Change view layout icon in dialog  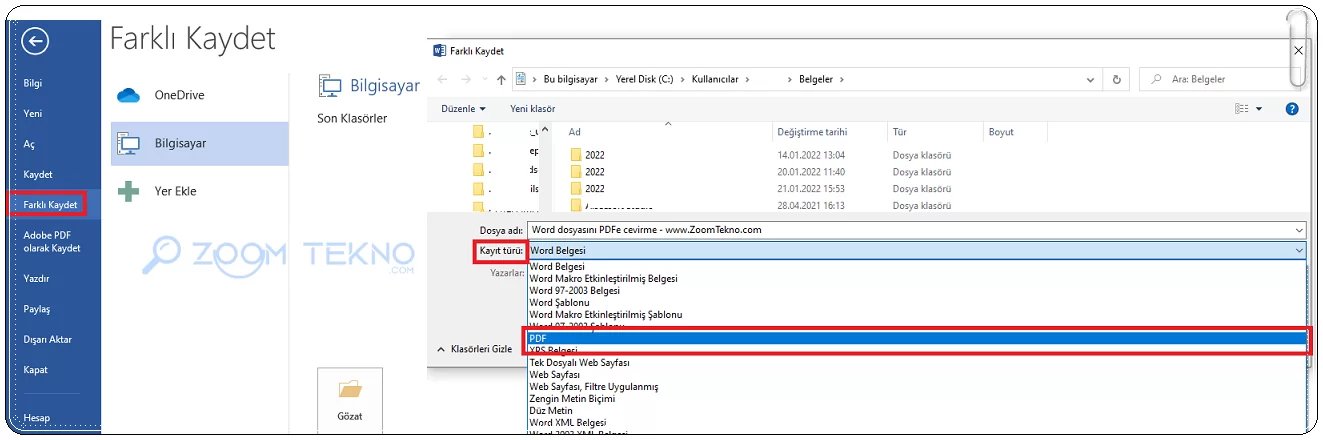tap(1242, 108)
